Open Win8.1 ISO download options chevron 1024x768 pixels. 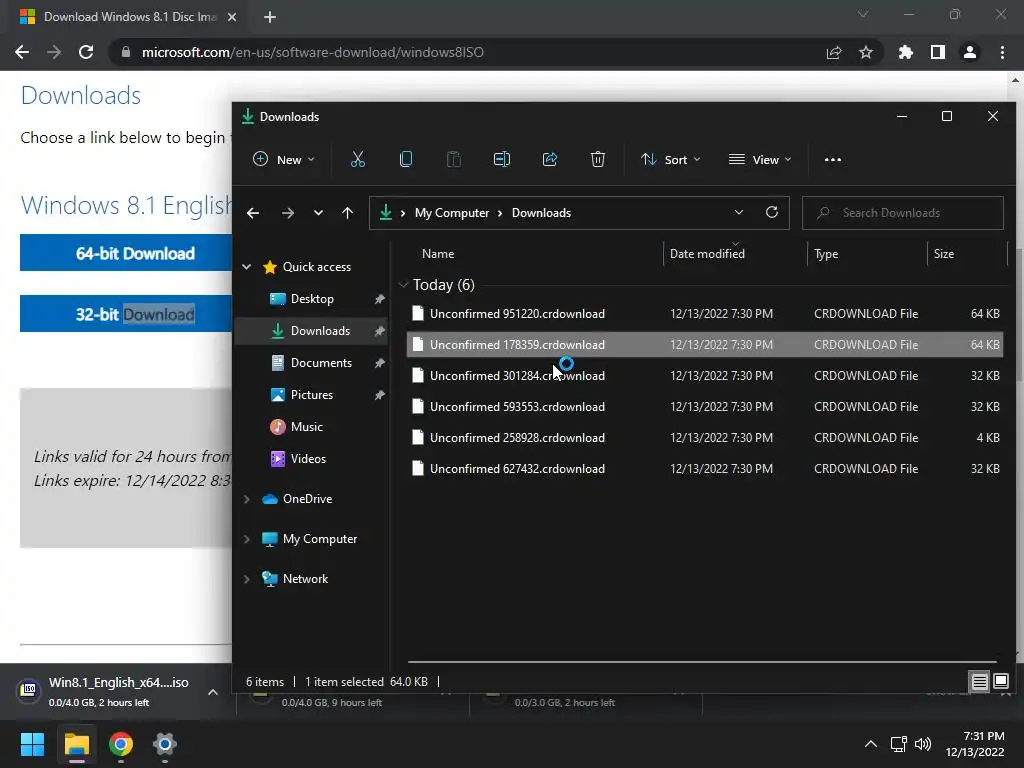pyautogui.click(x=213, y=692)
